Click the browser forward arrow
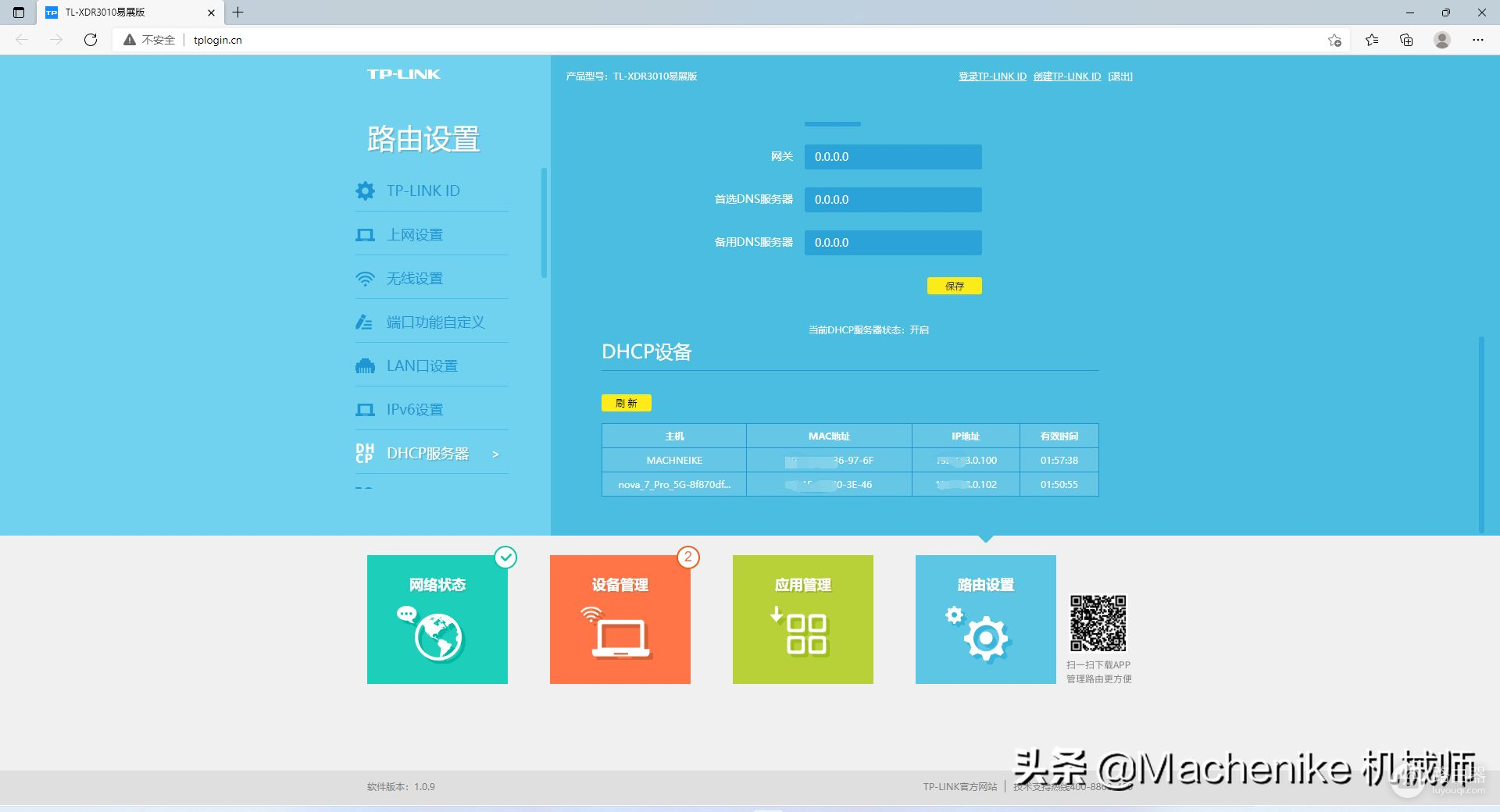 coord(56,40)
